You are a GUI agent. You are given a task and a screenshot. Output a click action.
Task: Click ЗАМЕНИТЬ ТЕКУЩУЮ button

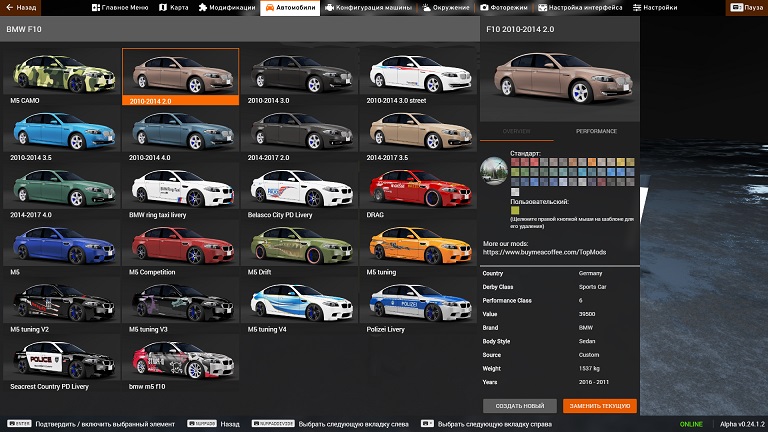600,406
